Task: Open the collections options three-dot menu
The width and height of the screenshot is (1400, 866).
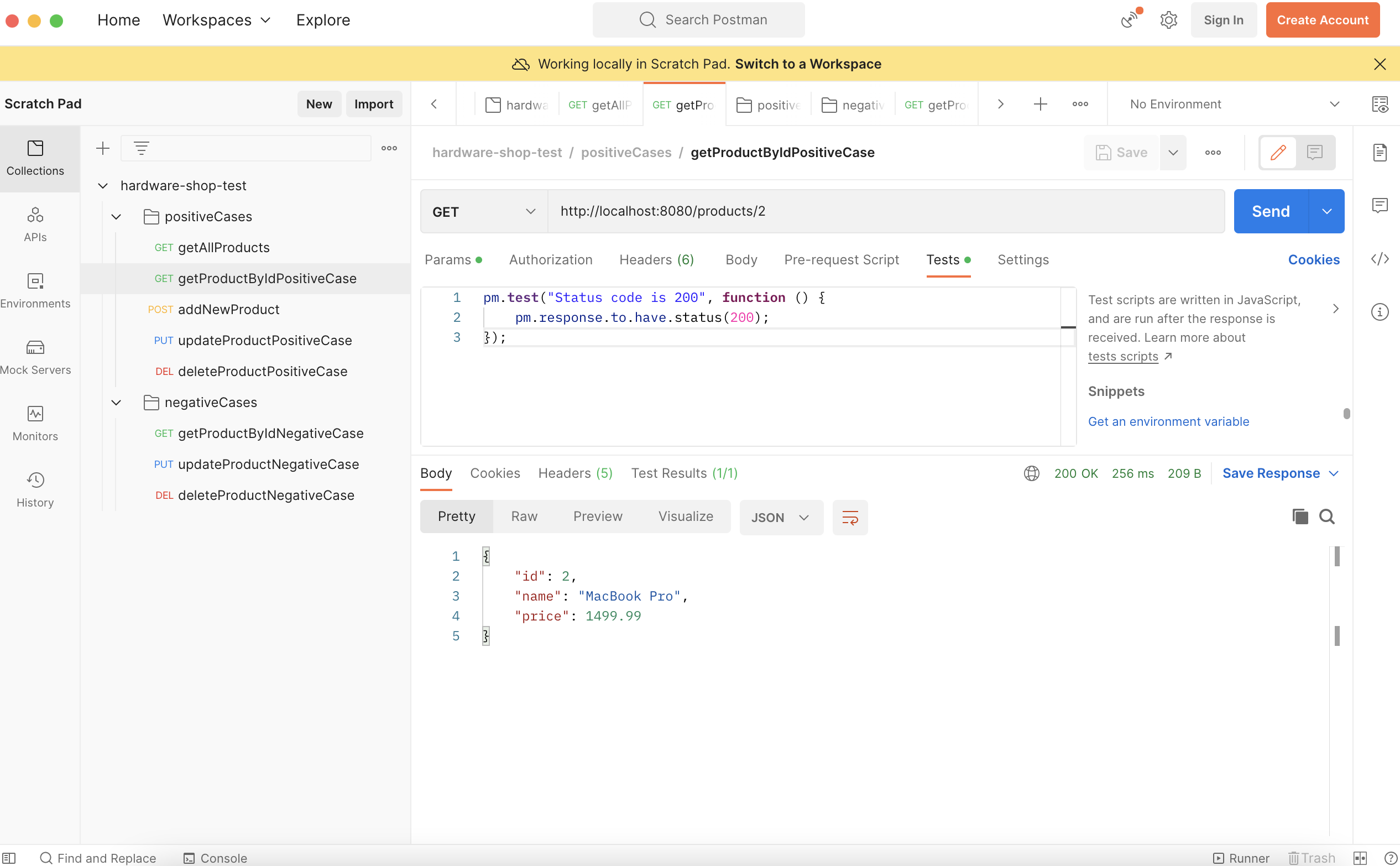Action: point(389,148)
